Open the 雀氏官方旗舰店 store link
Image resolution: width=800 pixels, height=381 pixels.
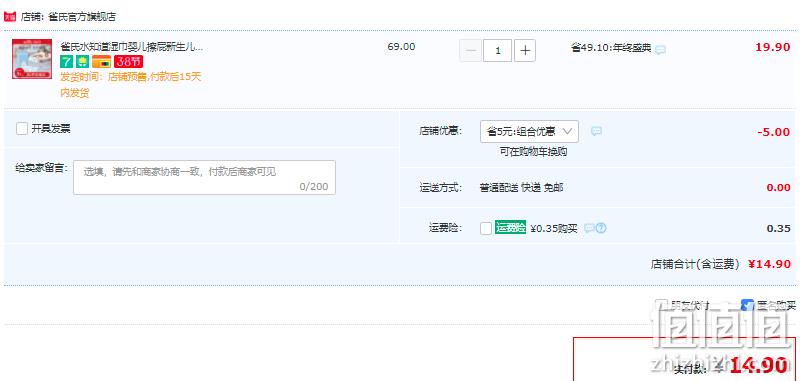(x=82, y=17)
